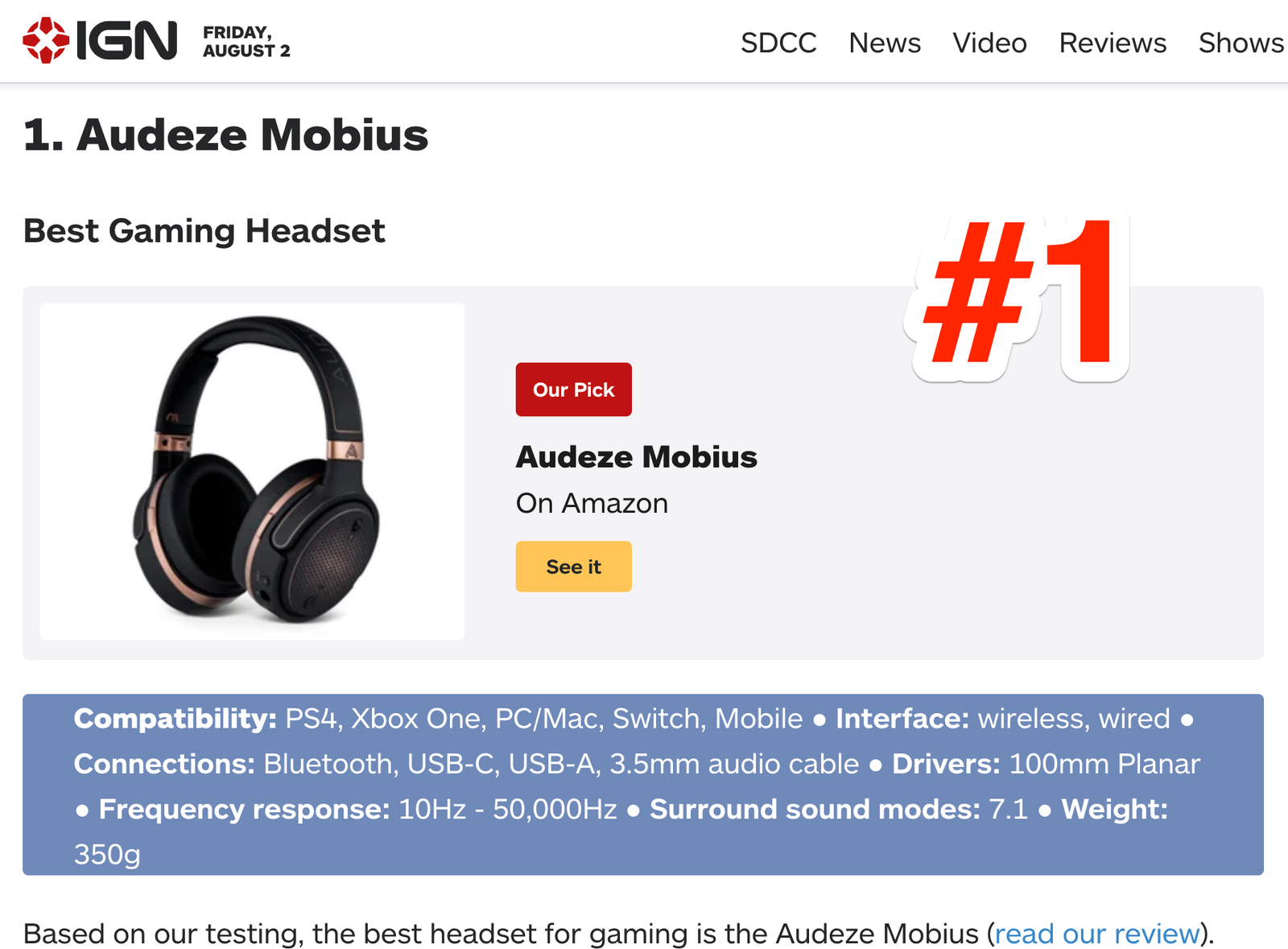The image size is (1288, 949).
Task: Click the On Amazon retailer text
Action: point(592,503)
